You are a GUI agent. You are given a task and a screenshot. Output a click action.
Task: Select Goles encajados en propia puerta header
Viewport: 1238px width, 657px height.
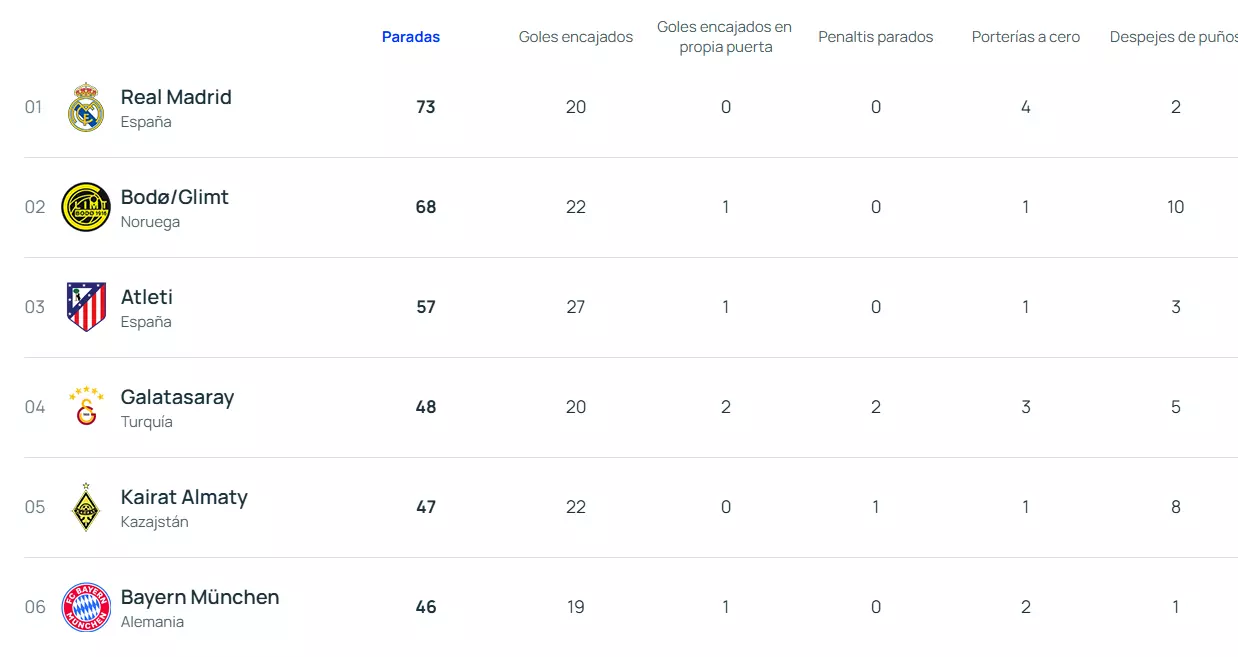726,37
